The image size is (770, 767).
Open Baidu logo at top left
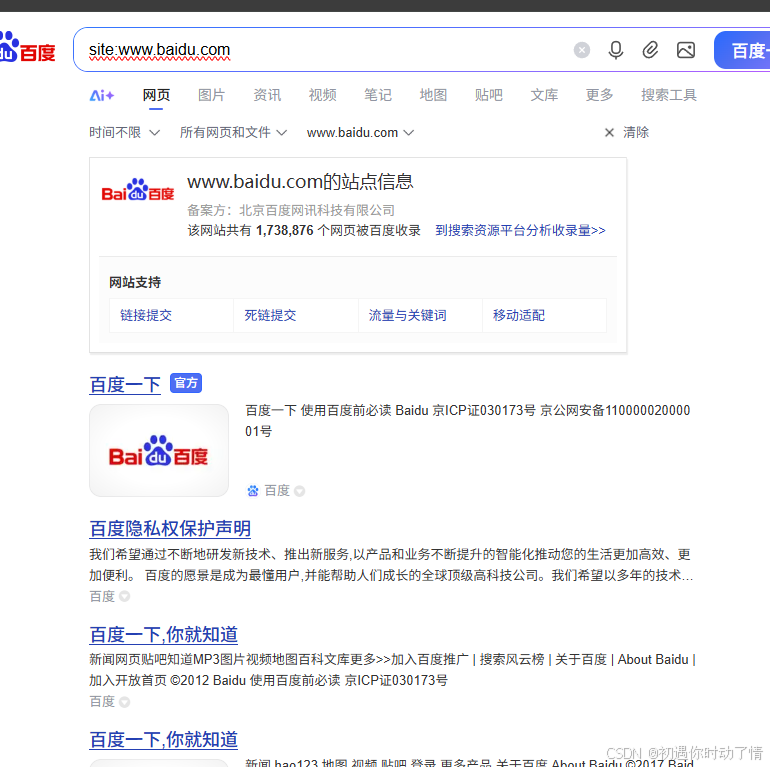28,48
